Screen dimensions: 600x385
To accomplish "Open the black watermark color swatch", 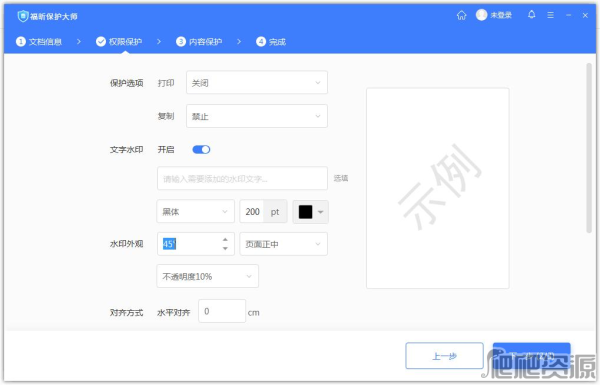I will point(305,212).
